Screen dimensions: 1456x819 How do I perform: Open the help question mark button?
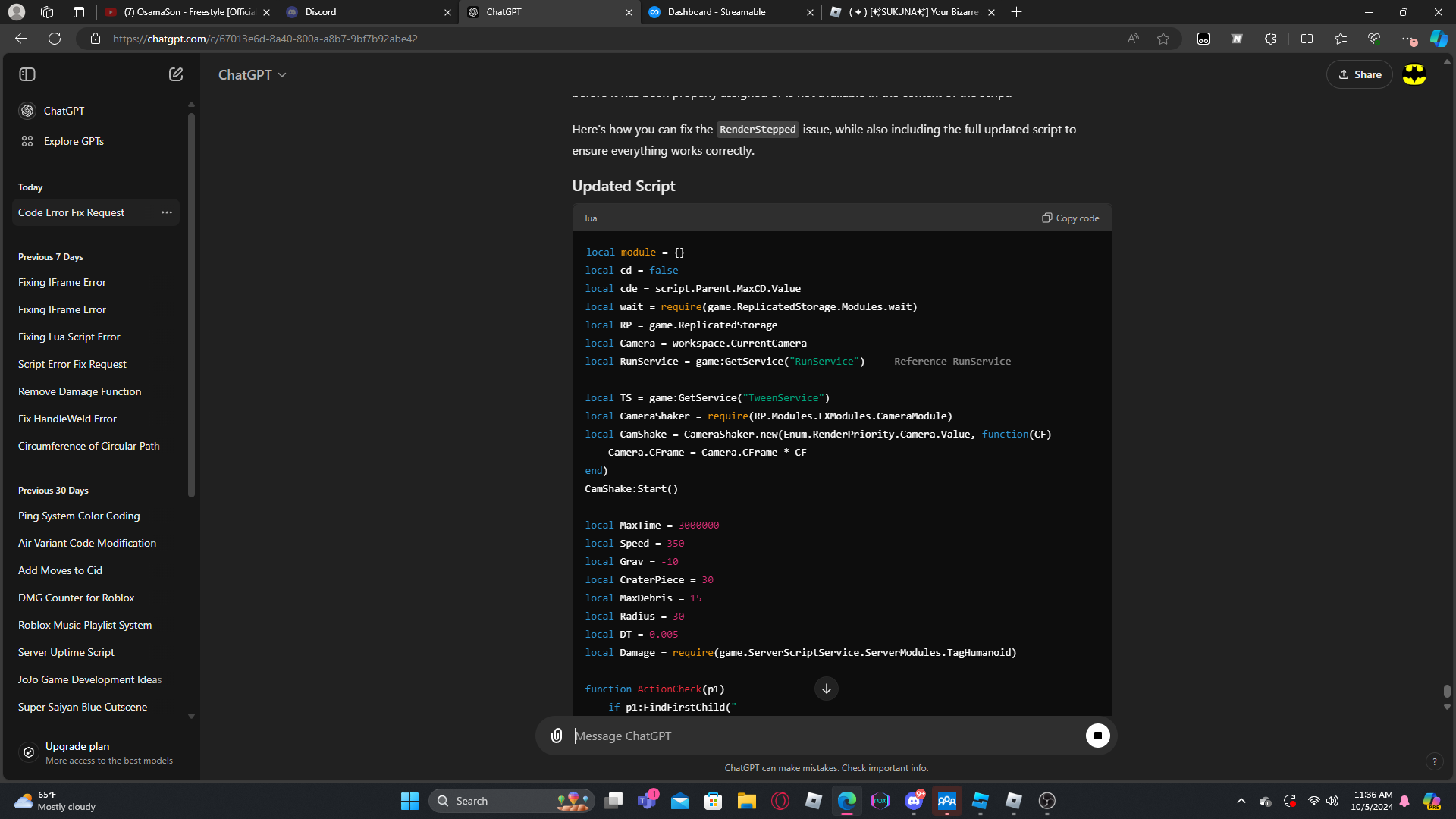(x=1434, y=761)
